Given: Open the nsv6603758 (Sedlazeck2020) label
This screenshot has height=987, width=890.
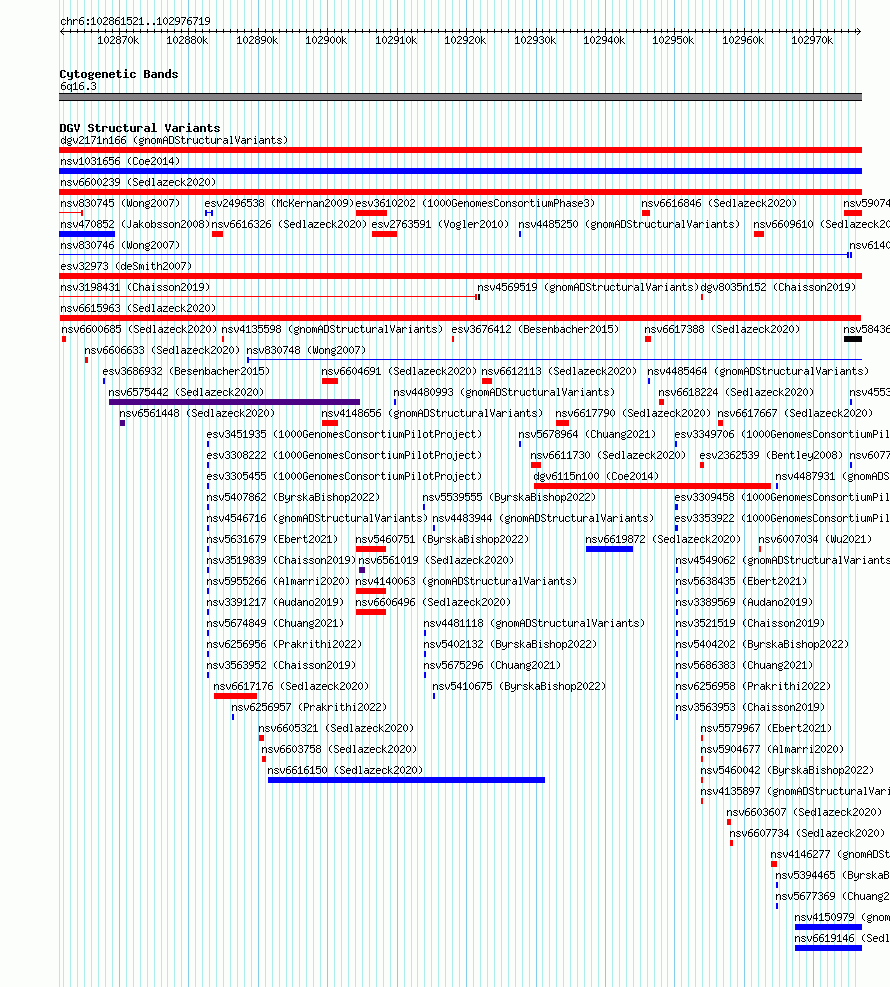Looking at the screenshot, I should coord(339,749).
